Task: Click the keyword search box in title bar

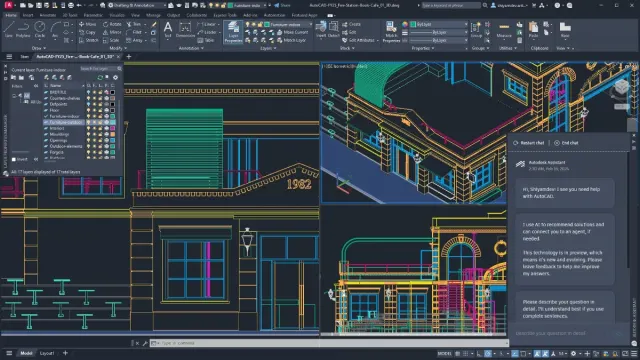Action: click(x=451, y=5)
